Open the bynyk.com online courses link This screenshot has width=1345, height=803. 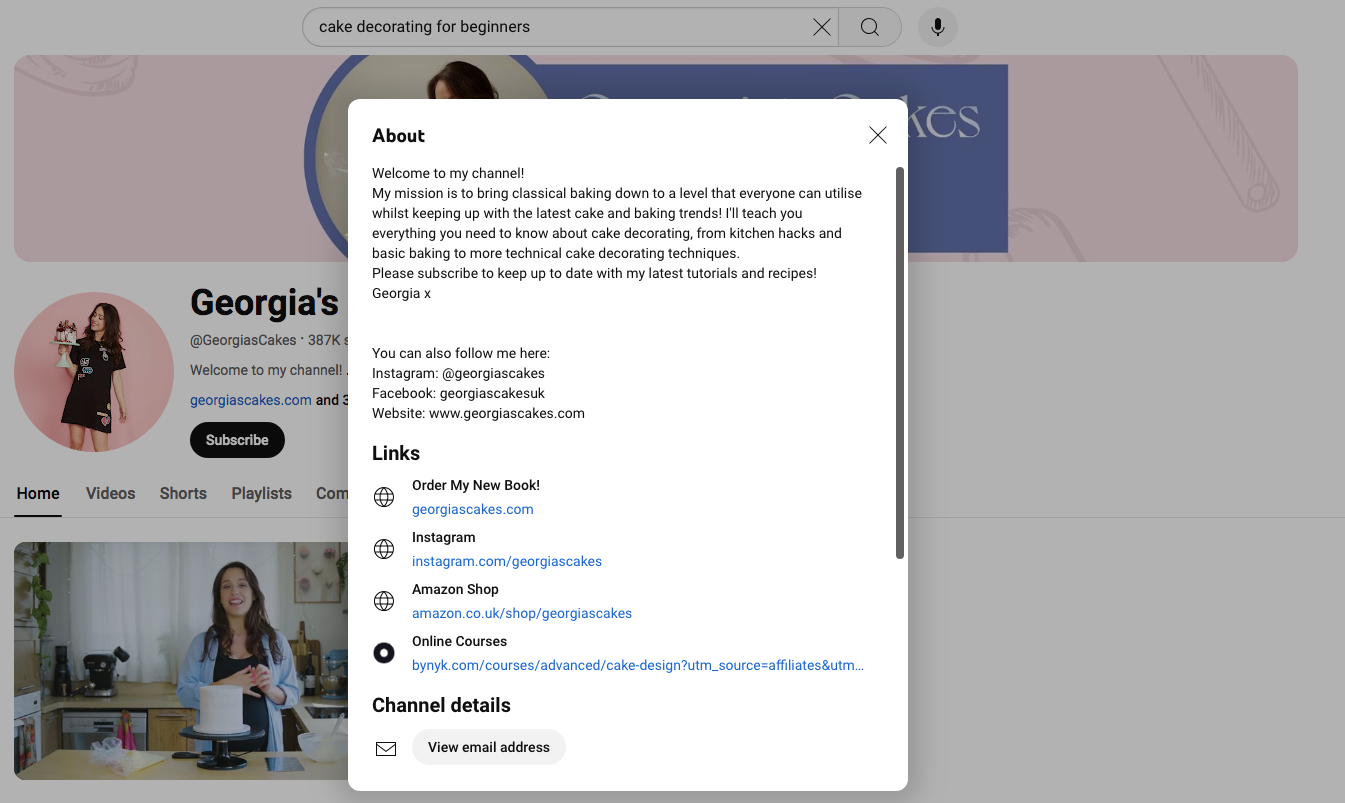click(x=638, y=665)
